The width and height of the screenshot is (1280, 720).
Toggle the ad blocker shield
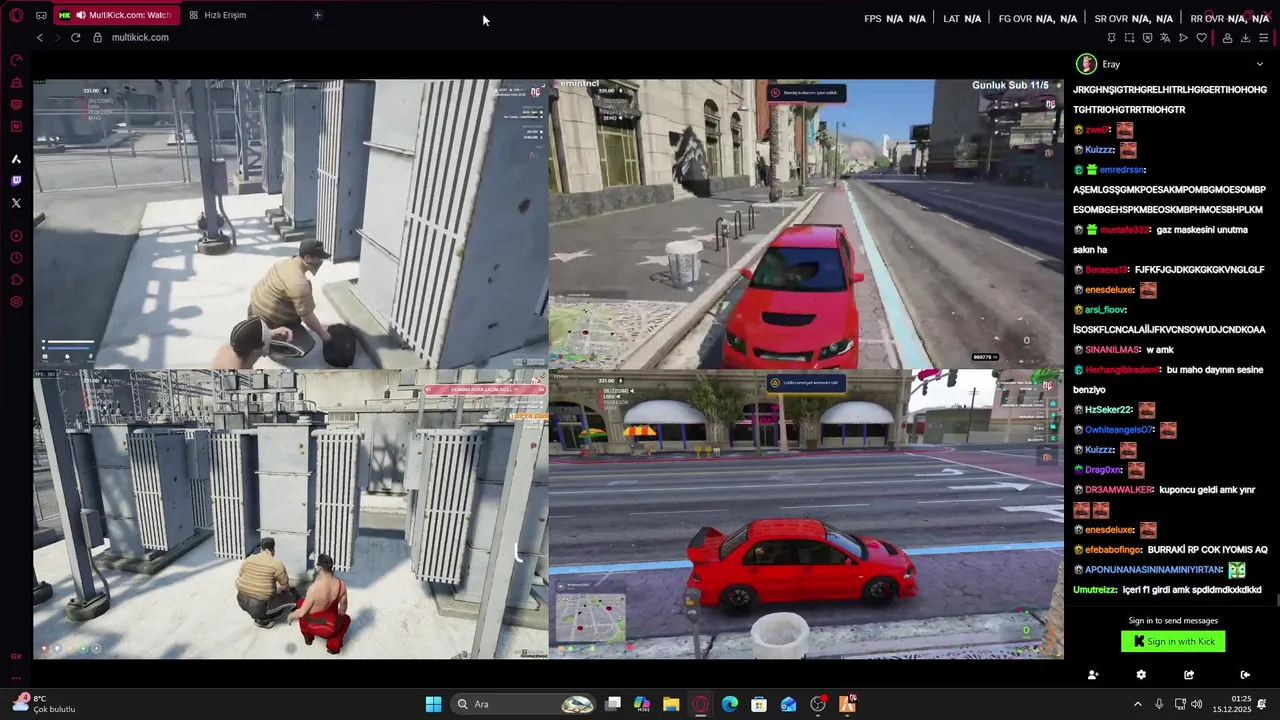point(1147,38)
